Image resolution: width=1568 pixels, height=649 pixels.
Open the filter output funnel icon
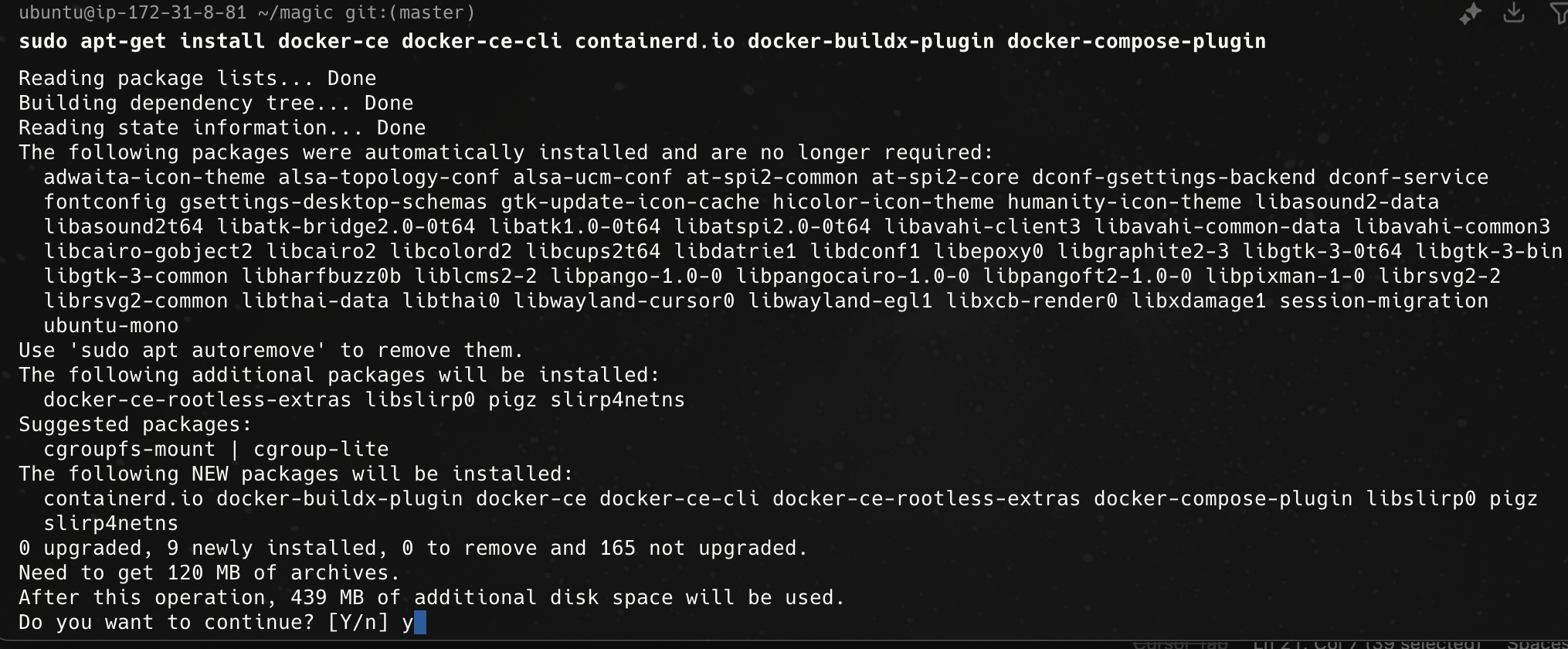[x=1559, y=13]
